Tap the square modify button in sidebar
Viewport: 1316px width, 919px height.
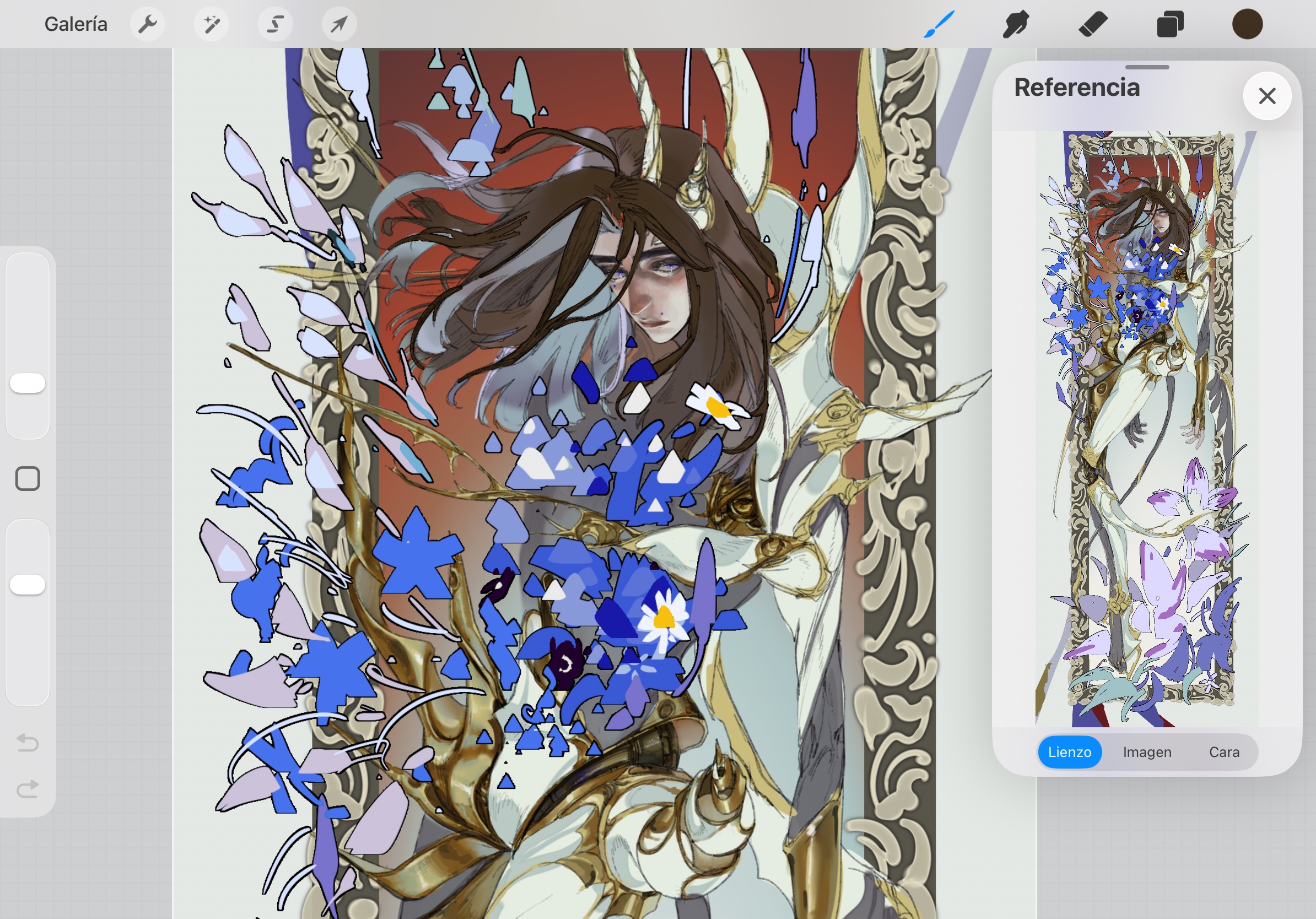pos(28,478)
